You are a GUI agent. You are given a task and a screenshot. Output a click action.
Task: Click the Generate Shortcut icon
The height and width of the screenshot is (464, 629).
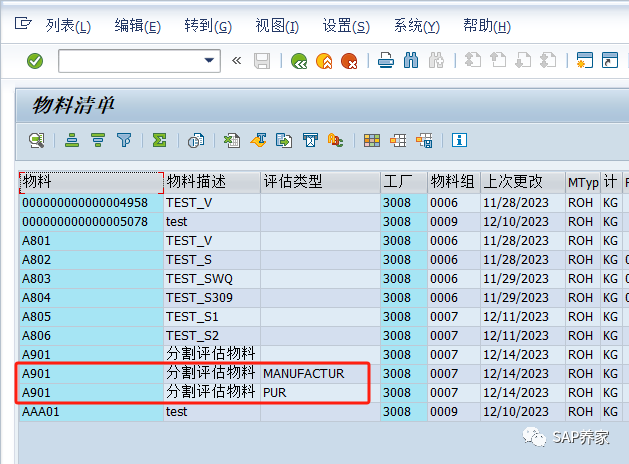(610, 61)
